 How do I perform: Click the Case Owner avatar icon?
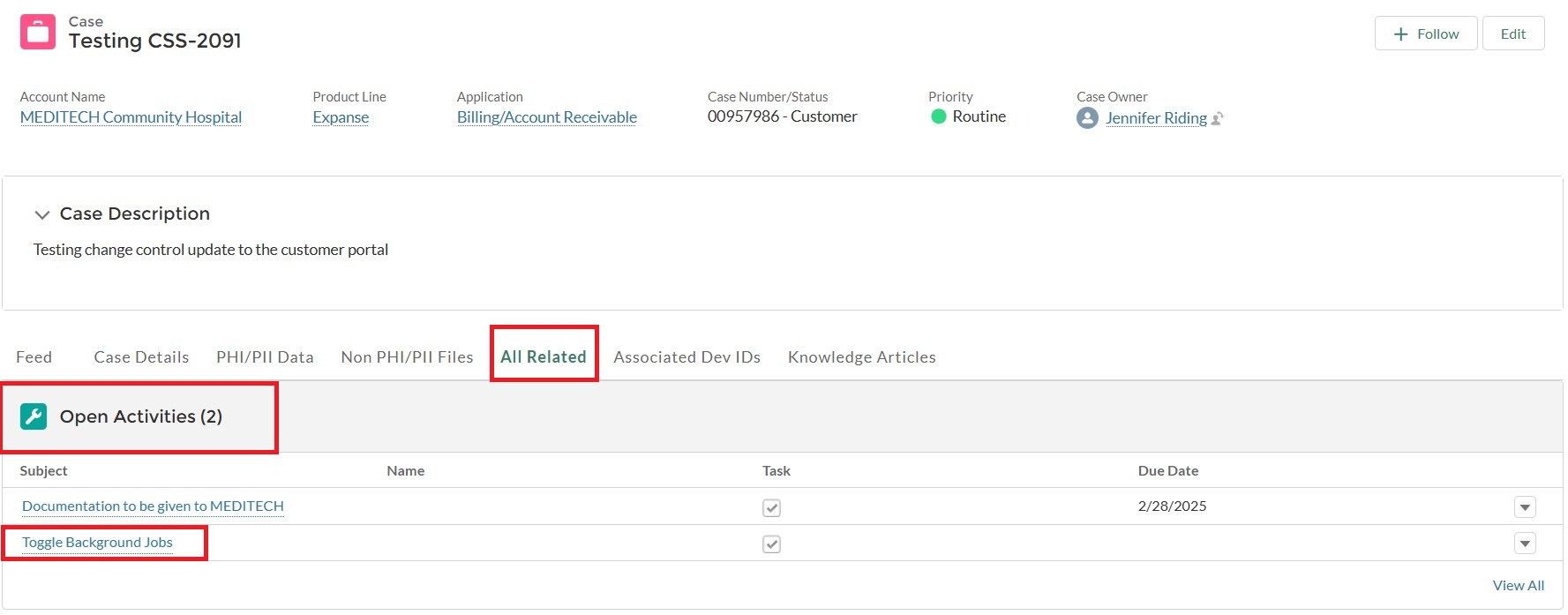pos(1087,117)
